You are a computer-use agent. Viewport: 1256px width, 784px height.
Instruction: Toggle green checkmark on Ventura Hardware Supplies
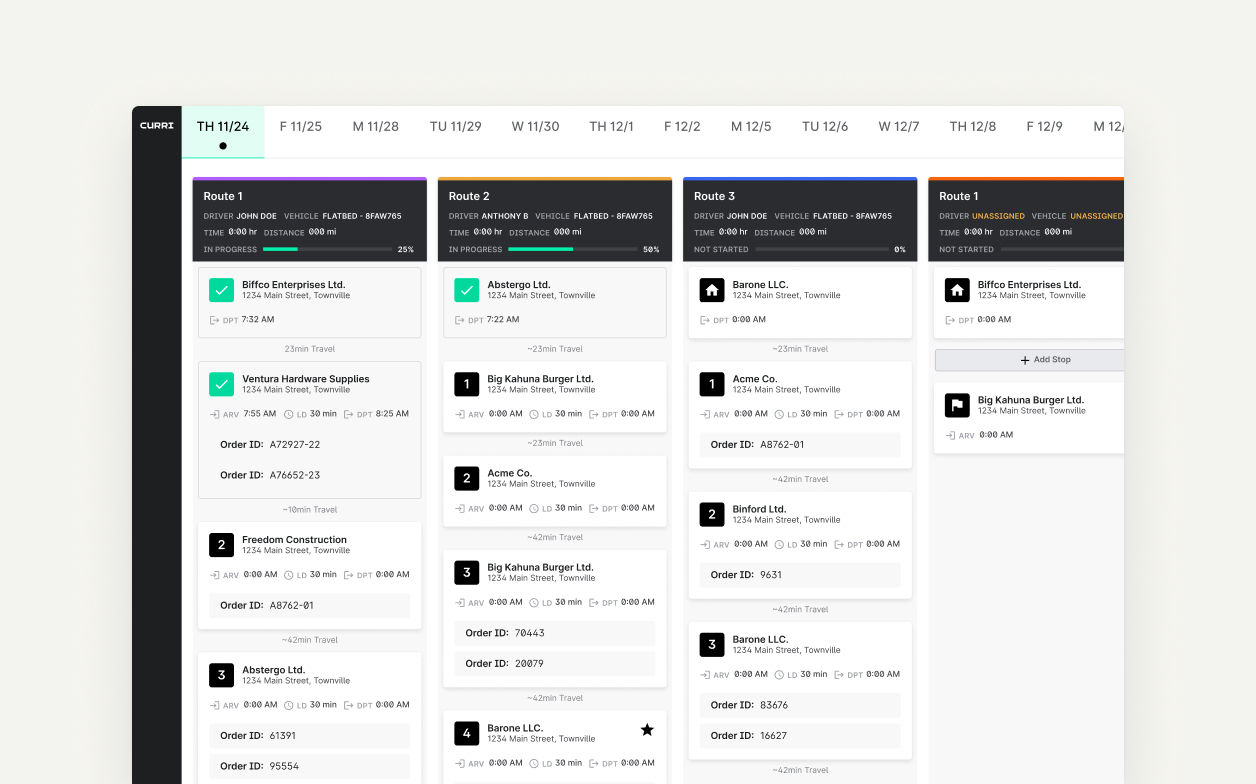click(x=221, y=384)
